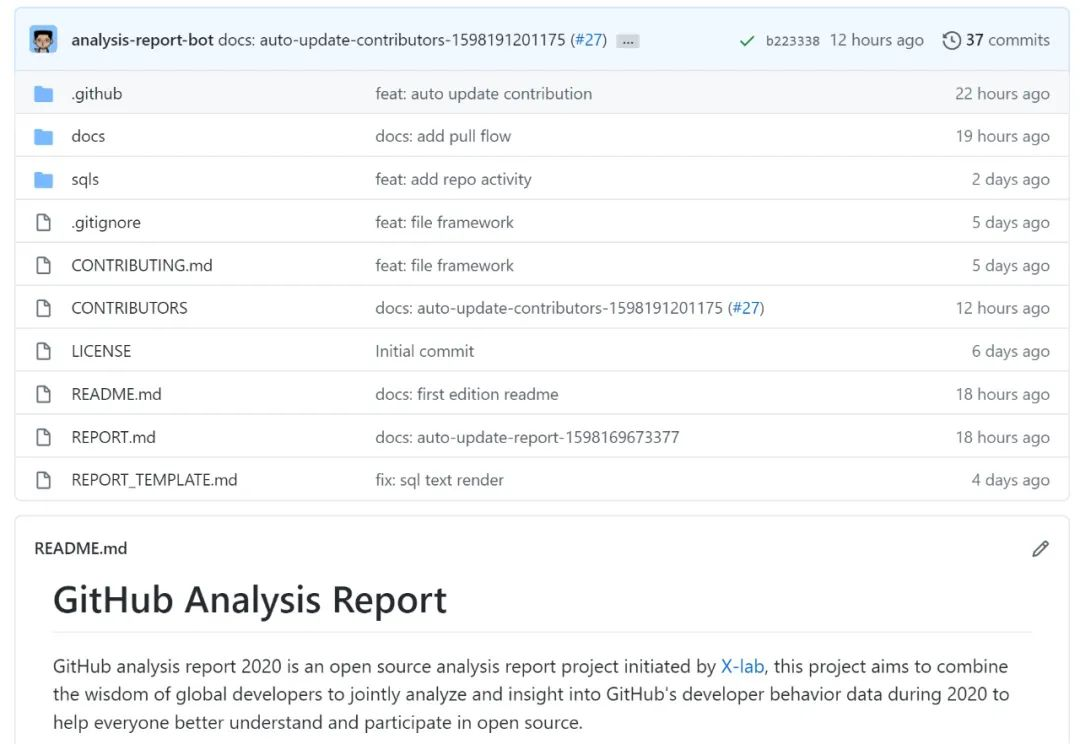The height and width of the screenshot is (744, 1080).
Task: Follow the X-lab link in the README
Action: [742, 666]
